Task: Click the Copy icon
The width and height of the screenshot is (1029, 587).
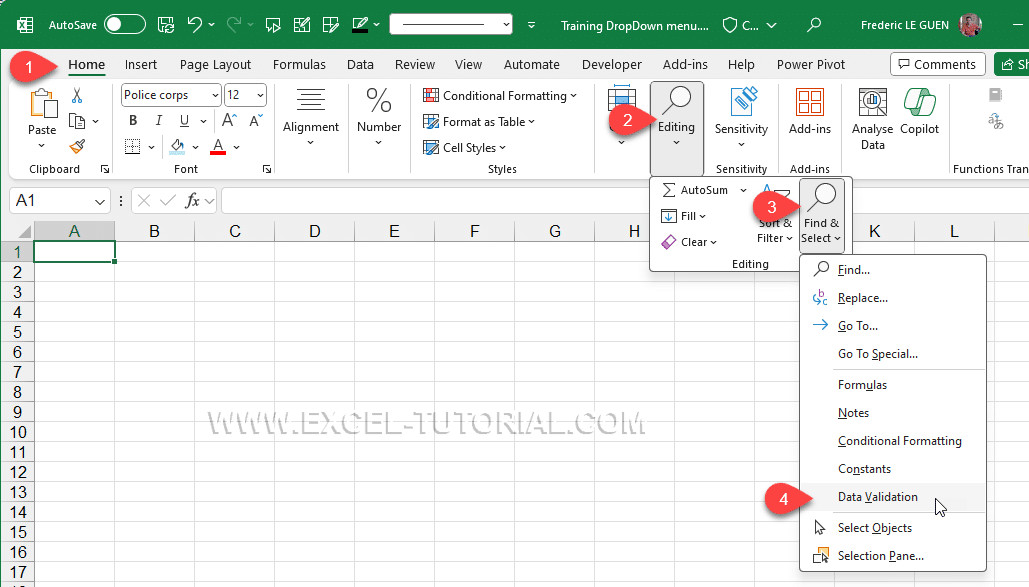Action: [x=77, y=121]
